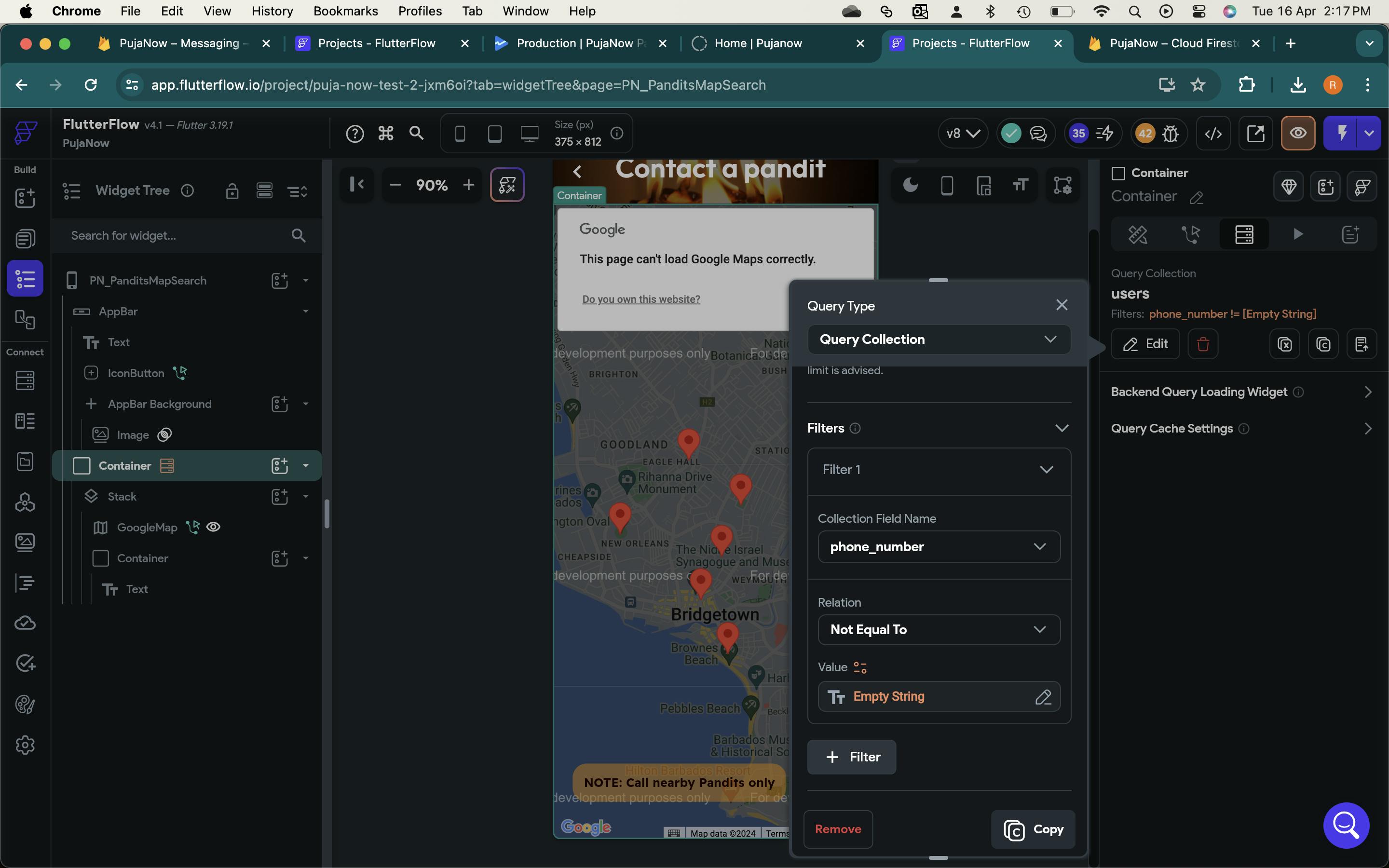
Task: Click the support chat bubble button
Action: tap(1346, 825)
